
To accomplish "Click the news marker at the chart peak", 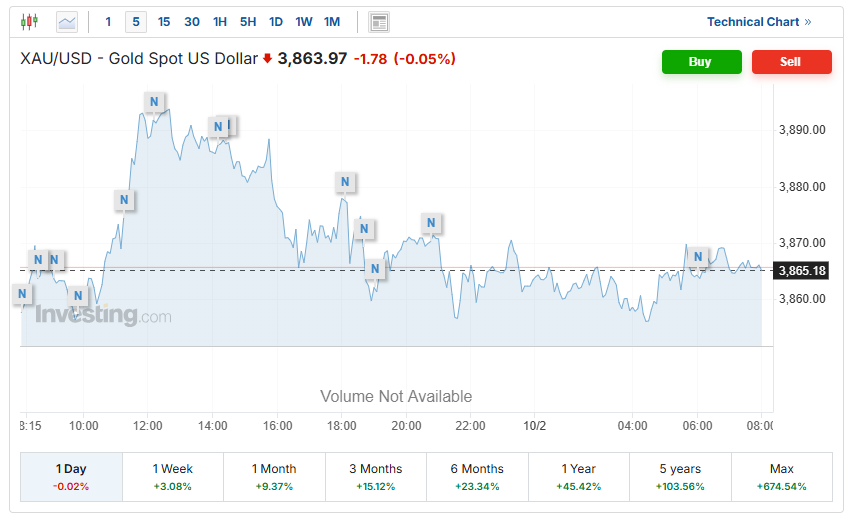I will coord(154,102).
